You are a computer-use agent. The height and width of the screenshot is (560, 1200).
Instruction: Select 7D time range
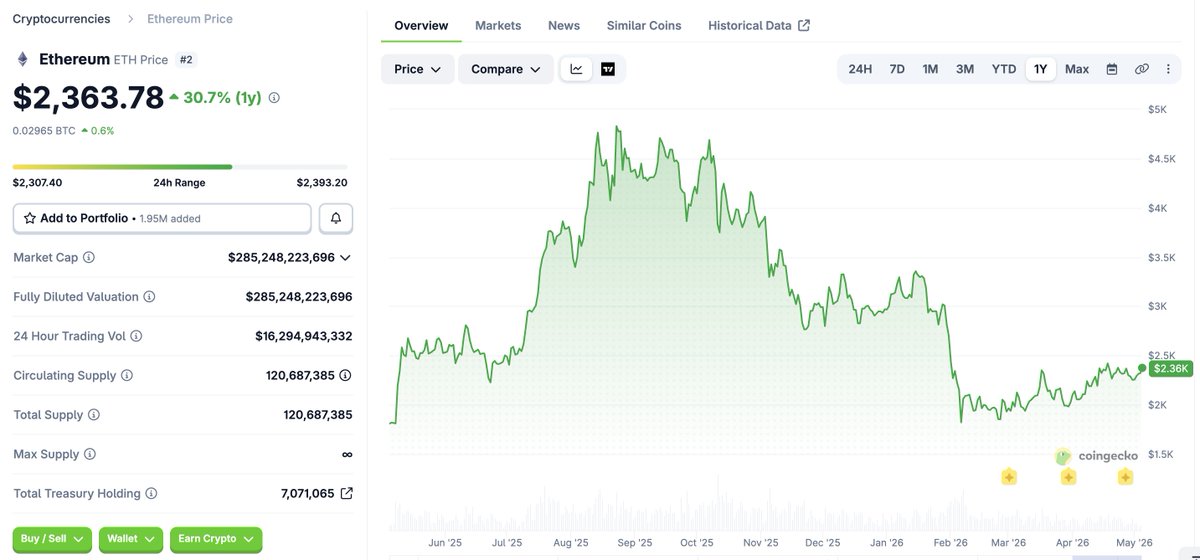coord(897,69)
